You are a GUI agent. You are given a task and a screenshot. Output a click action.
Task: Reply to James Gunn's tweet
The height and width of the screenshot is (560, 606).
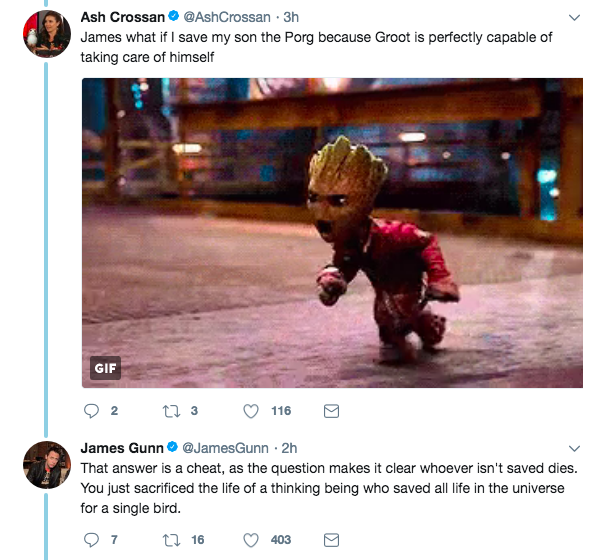tap(92, 539)
